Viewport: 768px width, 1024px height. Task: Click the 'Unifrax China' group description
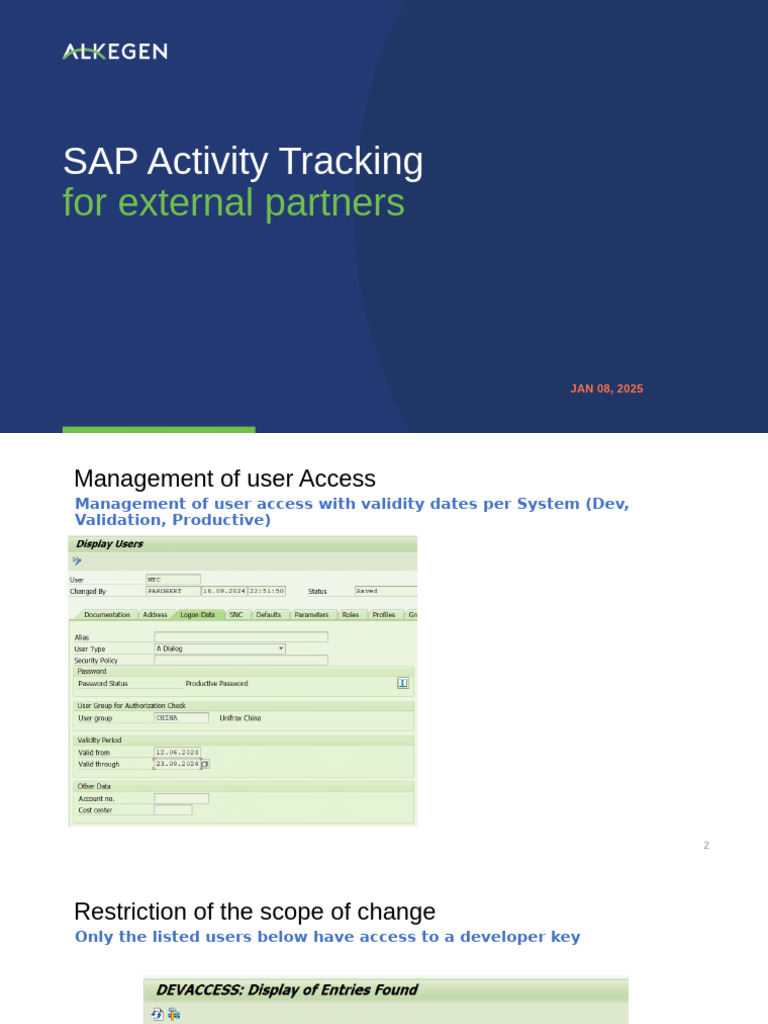[240, 718]
